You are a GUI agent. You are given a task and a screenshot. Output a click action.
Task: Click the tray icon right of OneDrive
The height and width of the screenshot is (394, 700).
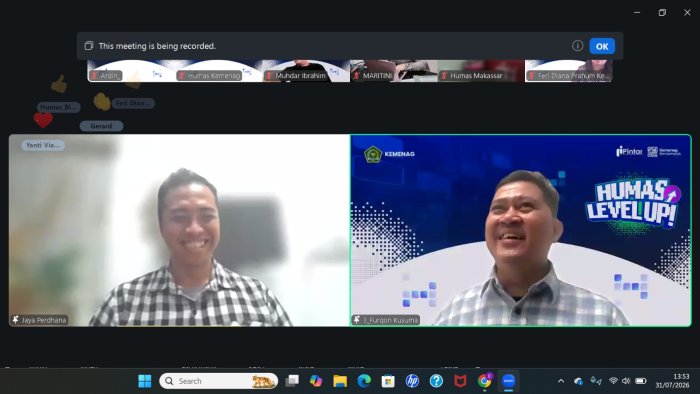point(596,381)
